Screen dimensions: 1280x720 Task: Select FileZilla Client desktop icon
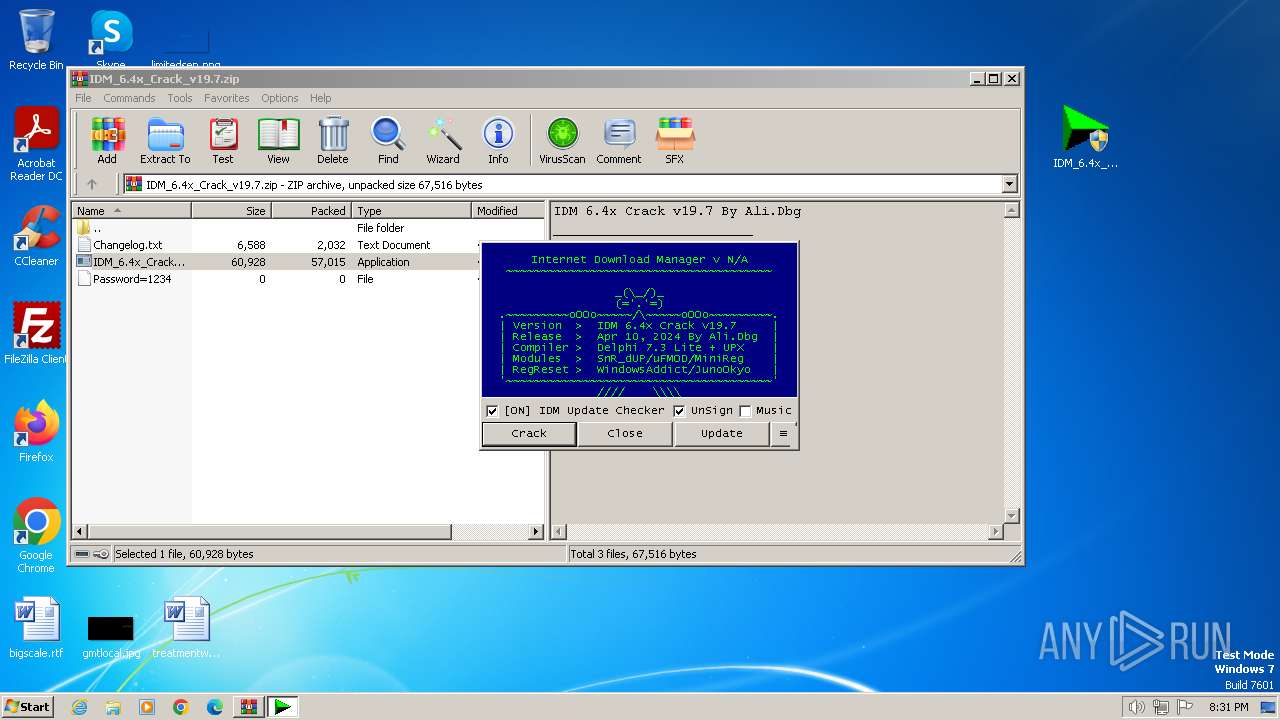36,334
